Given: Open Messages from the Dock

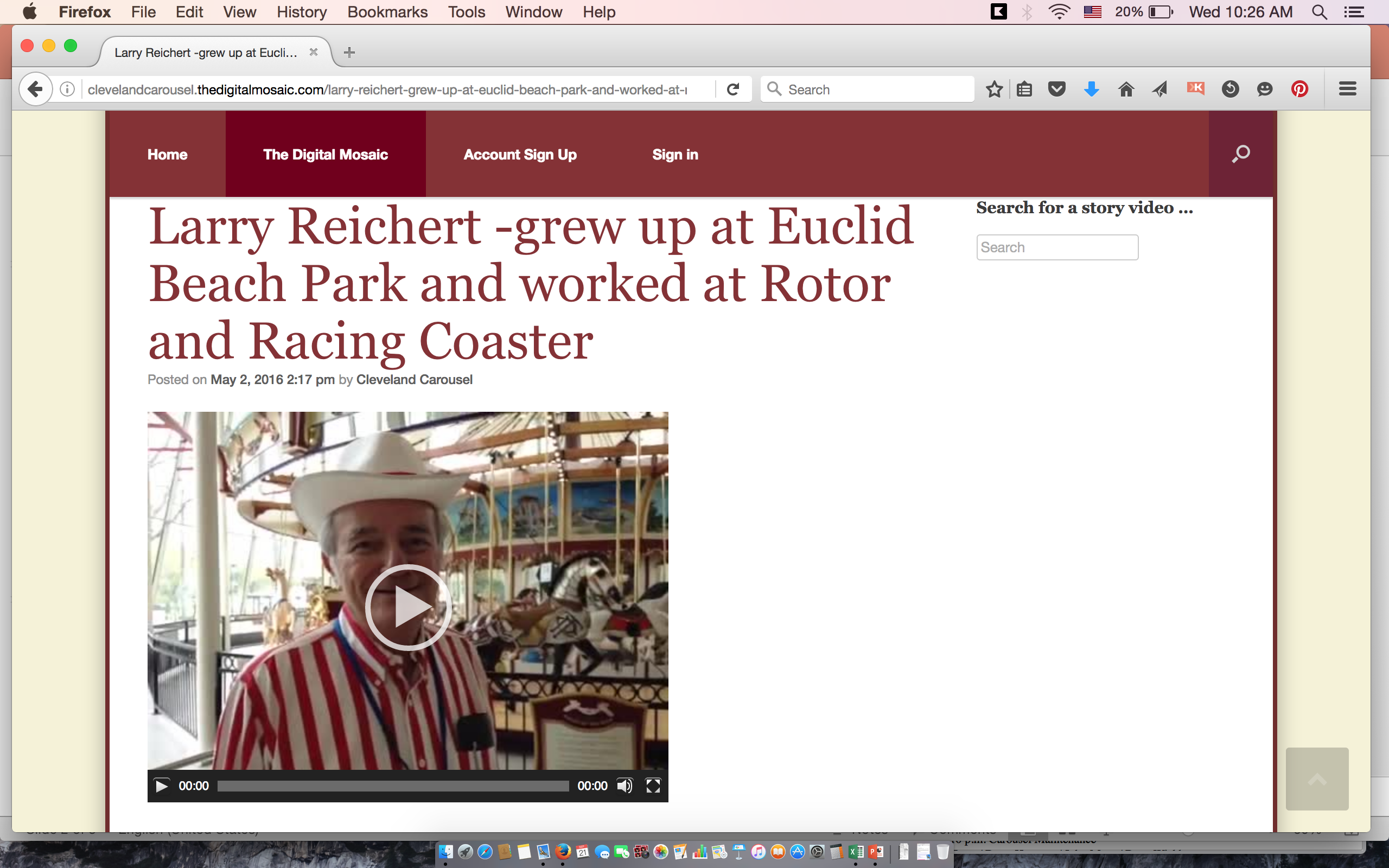Looking at the screenshot, I should 602,852.
